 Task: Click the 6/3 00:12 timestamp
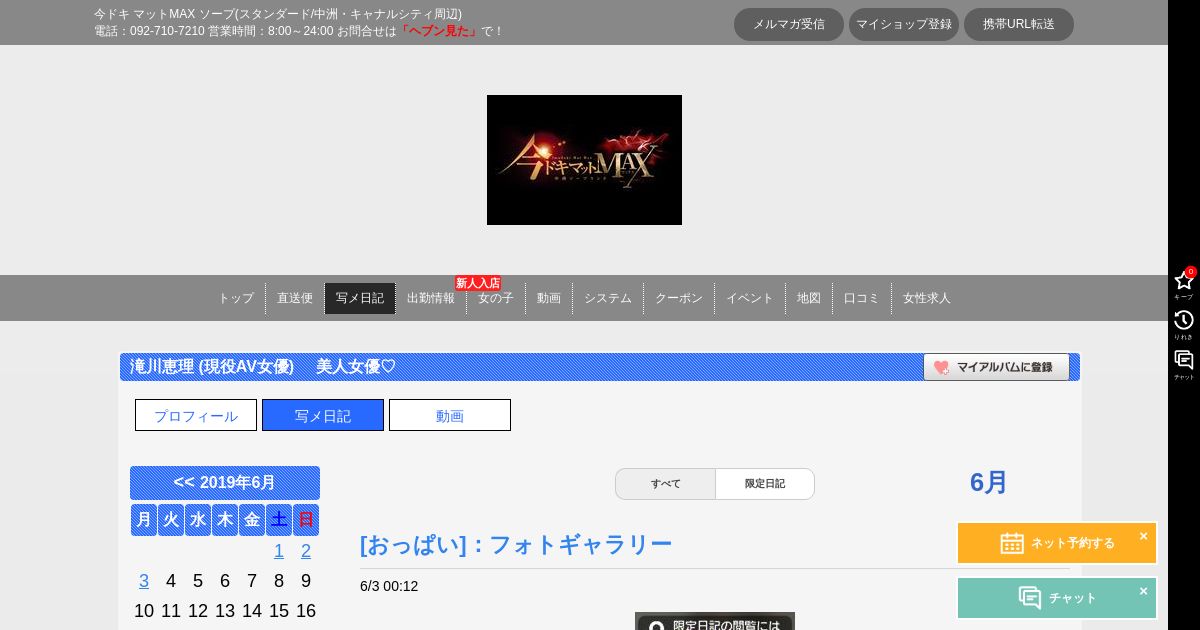tap(389, 586)
